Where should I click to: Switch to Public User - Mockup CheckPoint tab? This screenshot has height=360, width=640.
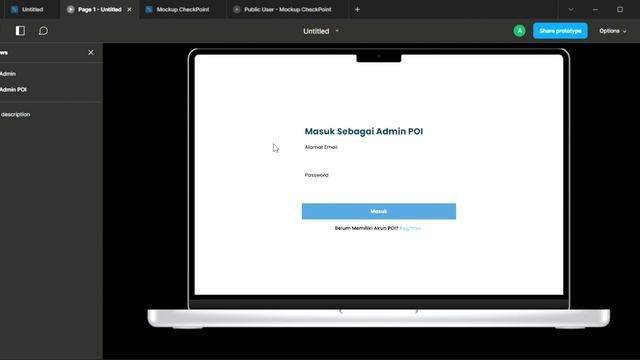tap(287, 9)
